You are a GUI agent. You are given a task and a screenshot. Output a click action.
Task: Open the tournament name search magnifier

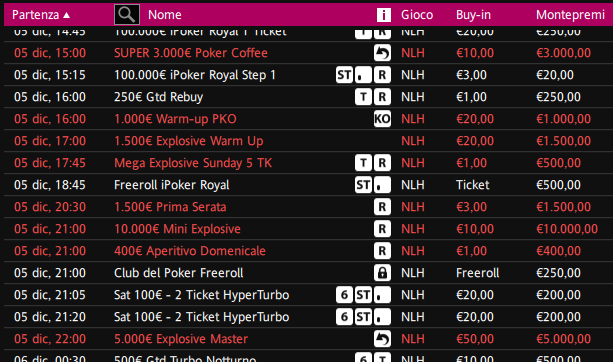click(127, 14)
